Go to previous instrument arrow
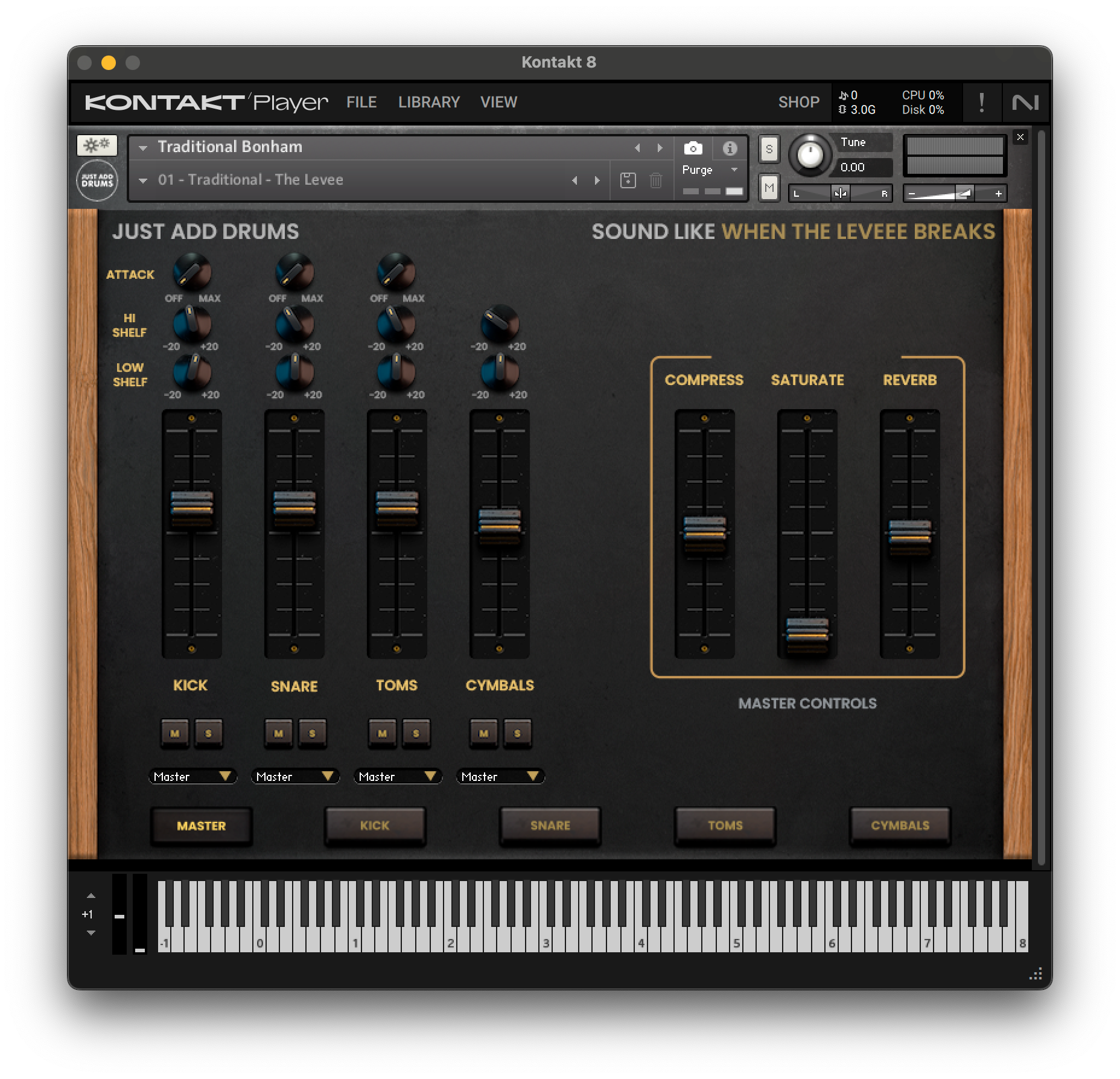The image size is (1120, 1079). pyautogui.click(x=637, y=148)
